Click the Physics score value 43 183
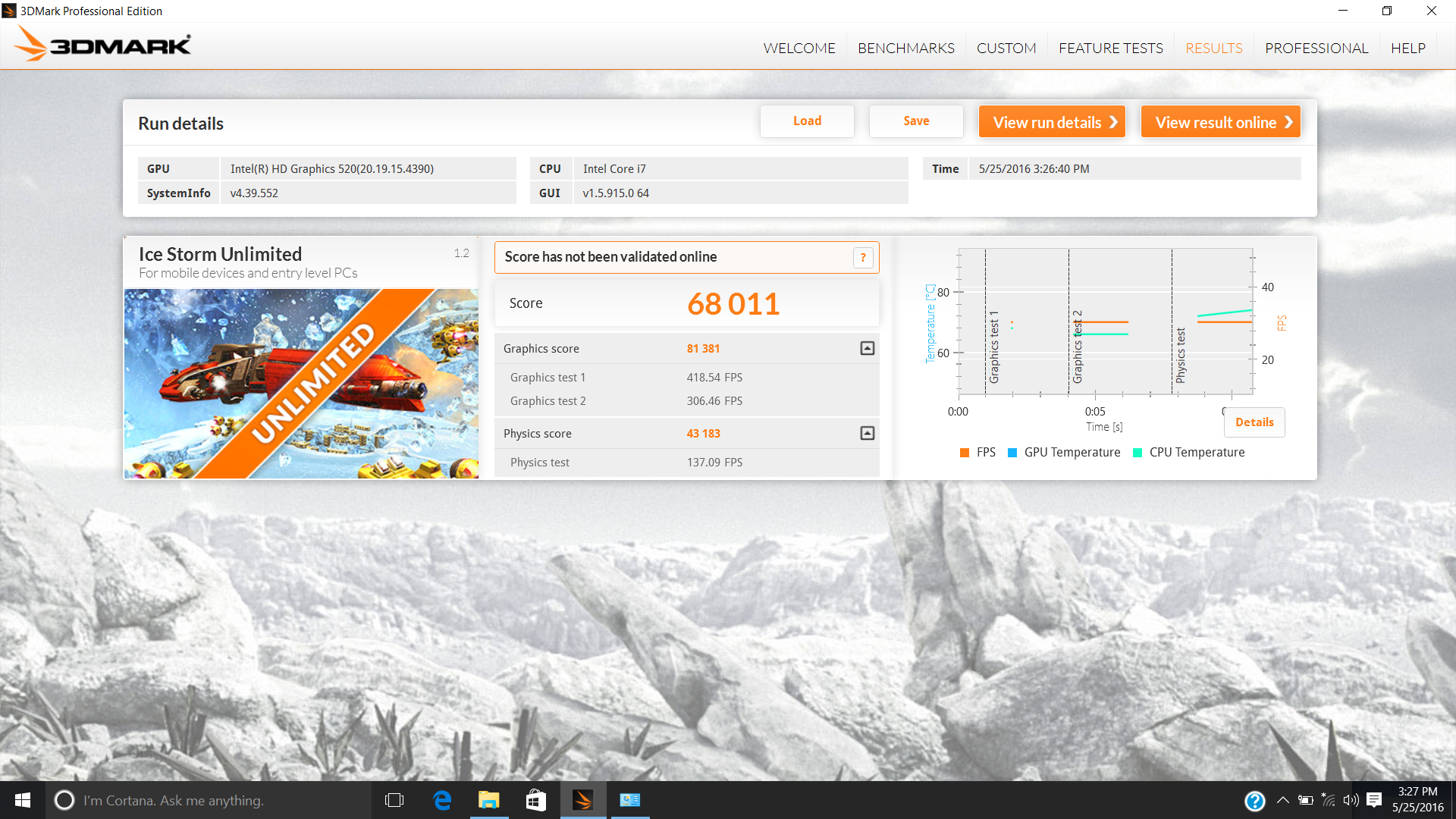The height and width of the screenshot is (819, 1456). [703, 434]
